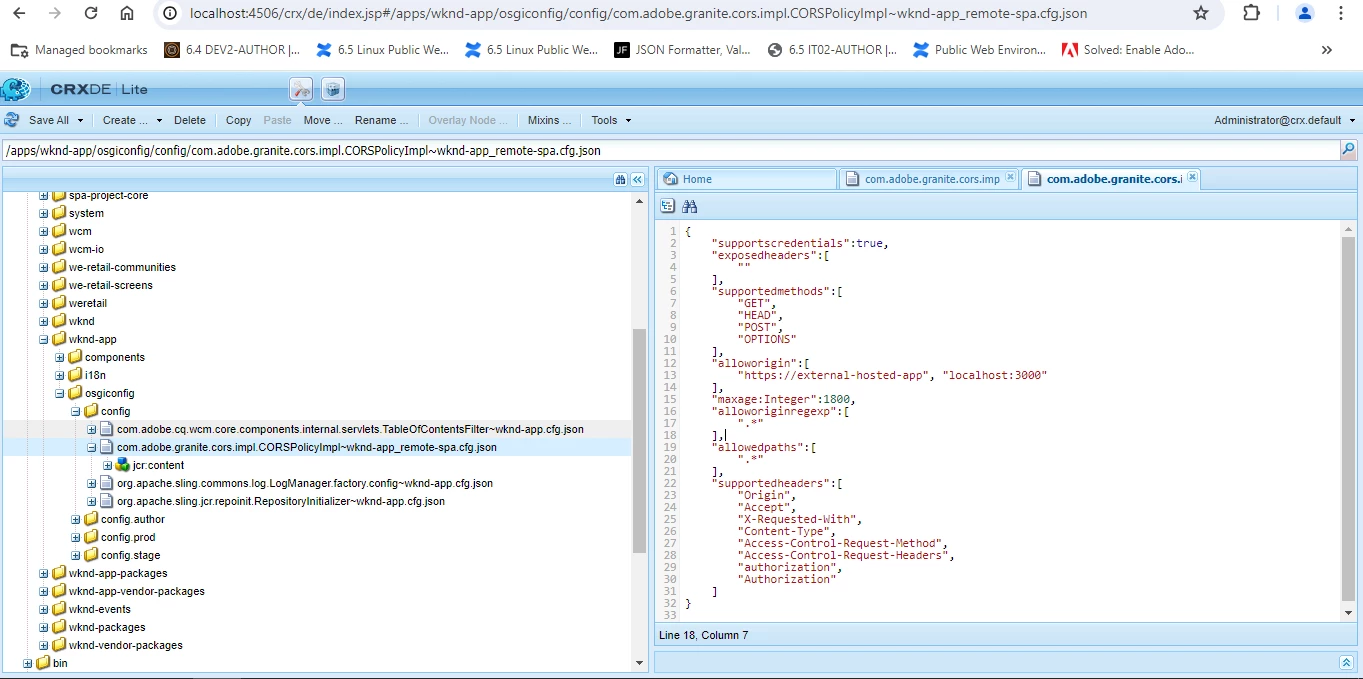Open Public Web Environ bookmark
This screenshot has width=1363, height=679.
[980, 49]
